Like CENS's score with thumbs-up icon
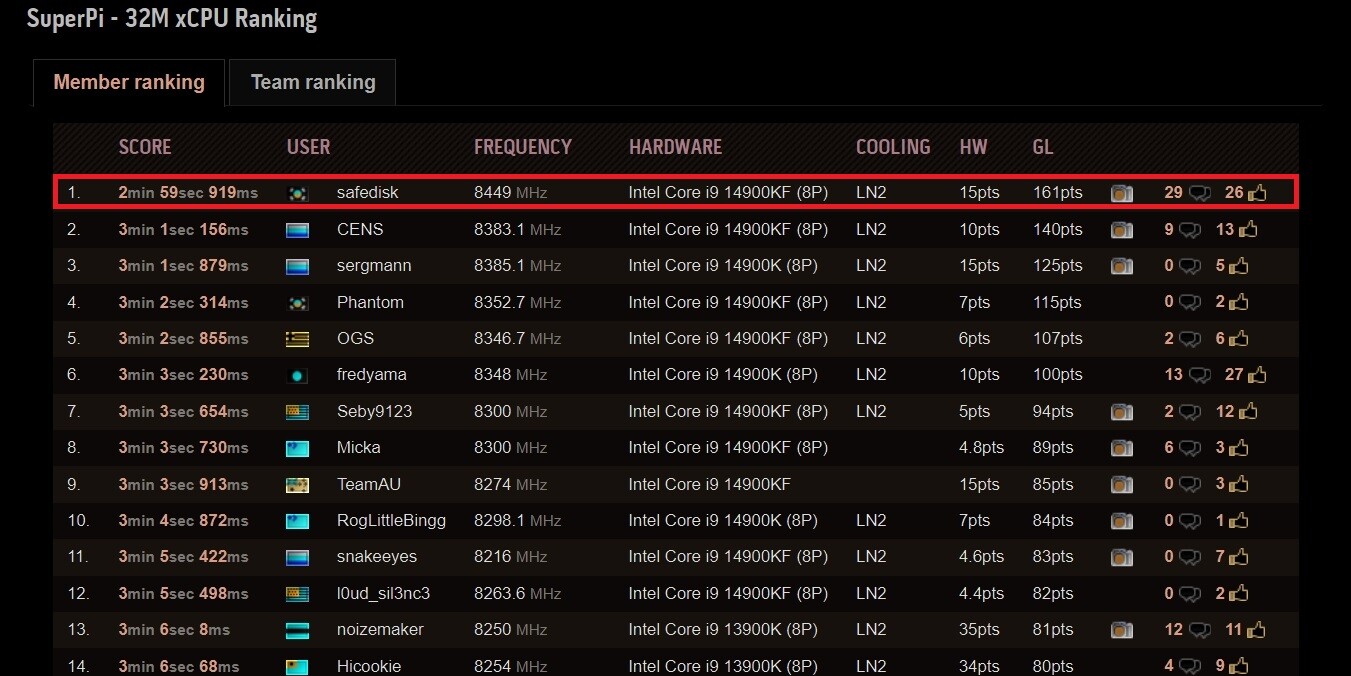The image size is (1351, 676). [1248, 230]
